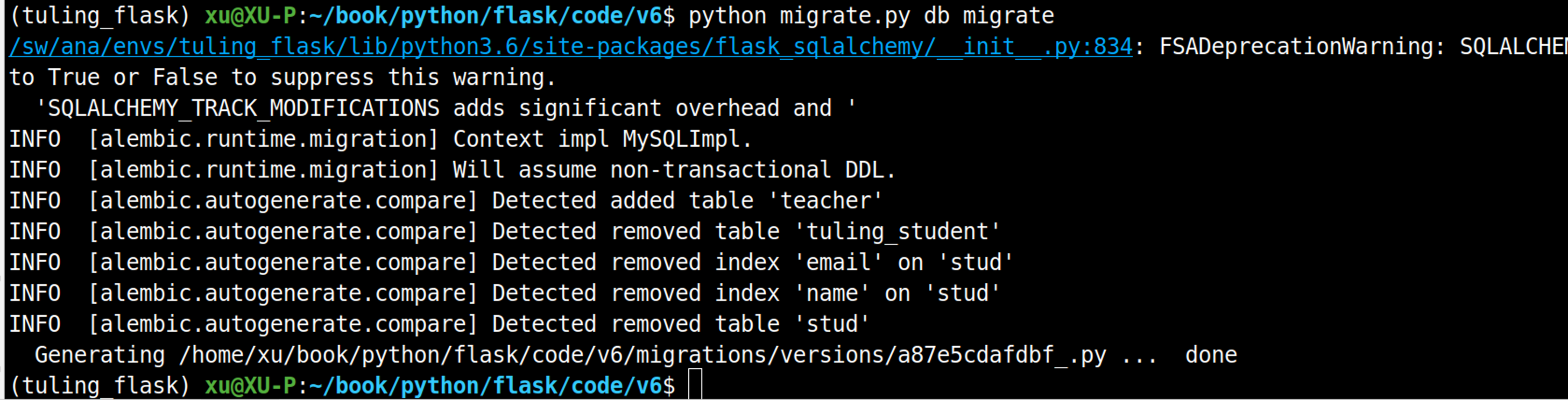Click the generated migration path a87e5cdafdbf_.py
This screenshot has width=1568, height=400.
pos(643,355)
